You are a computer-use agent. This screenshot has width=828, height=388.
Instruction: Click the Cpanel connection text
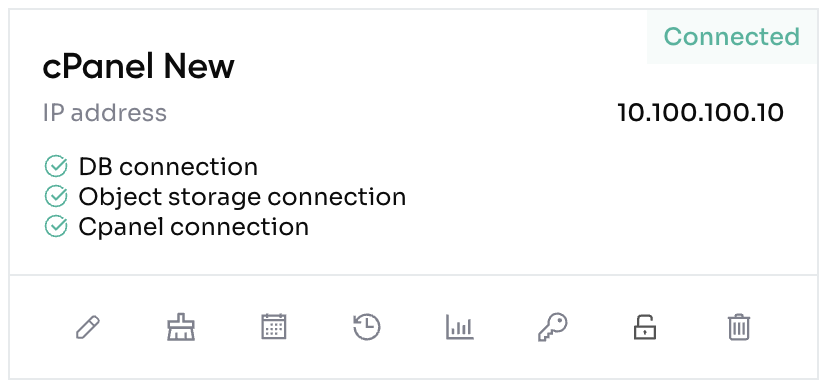[194, 228]
